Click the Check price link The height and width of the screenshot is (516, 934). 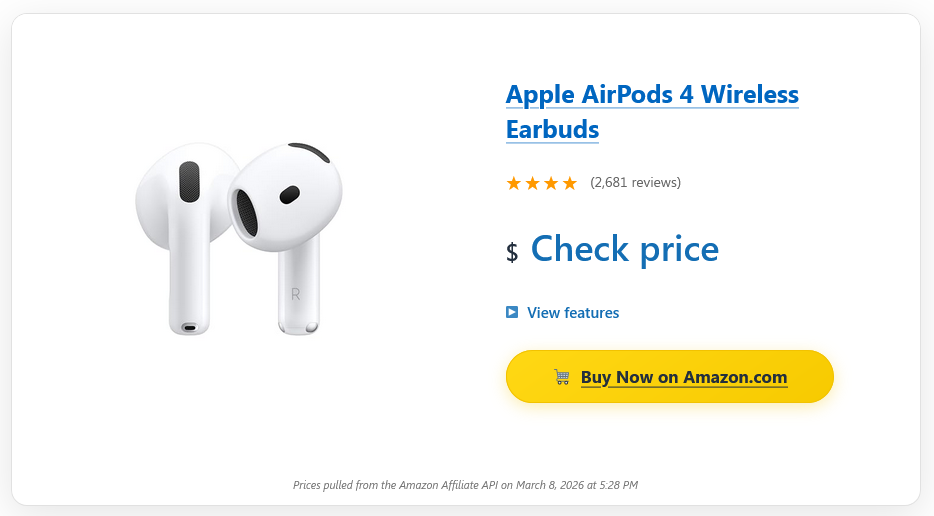click(624, 249)
